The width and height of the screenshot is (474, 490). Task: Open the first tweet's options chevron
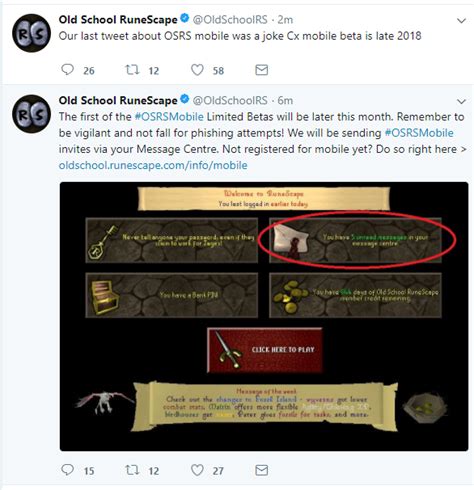[x=461, y=21]
